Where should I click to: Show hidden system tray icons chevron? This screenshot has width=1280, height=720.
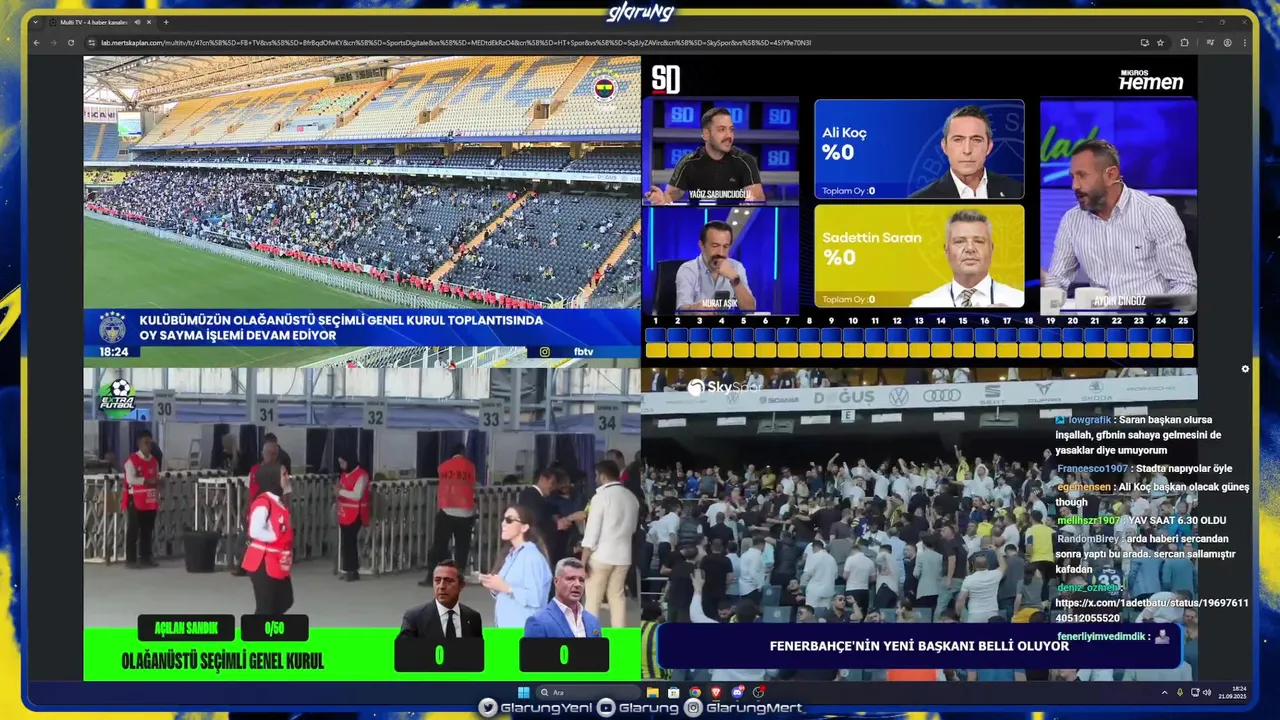1164,692
